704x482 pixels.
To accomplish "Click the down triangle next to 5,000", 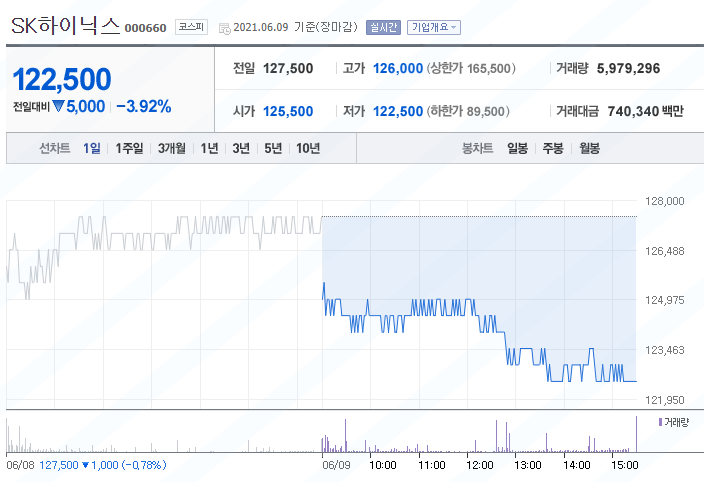I will click(58, 106).
